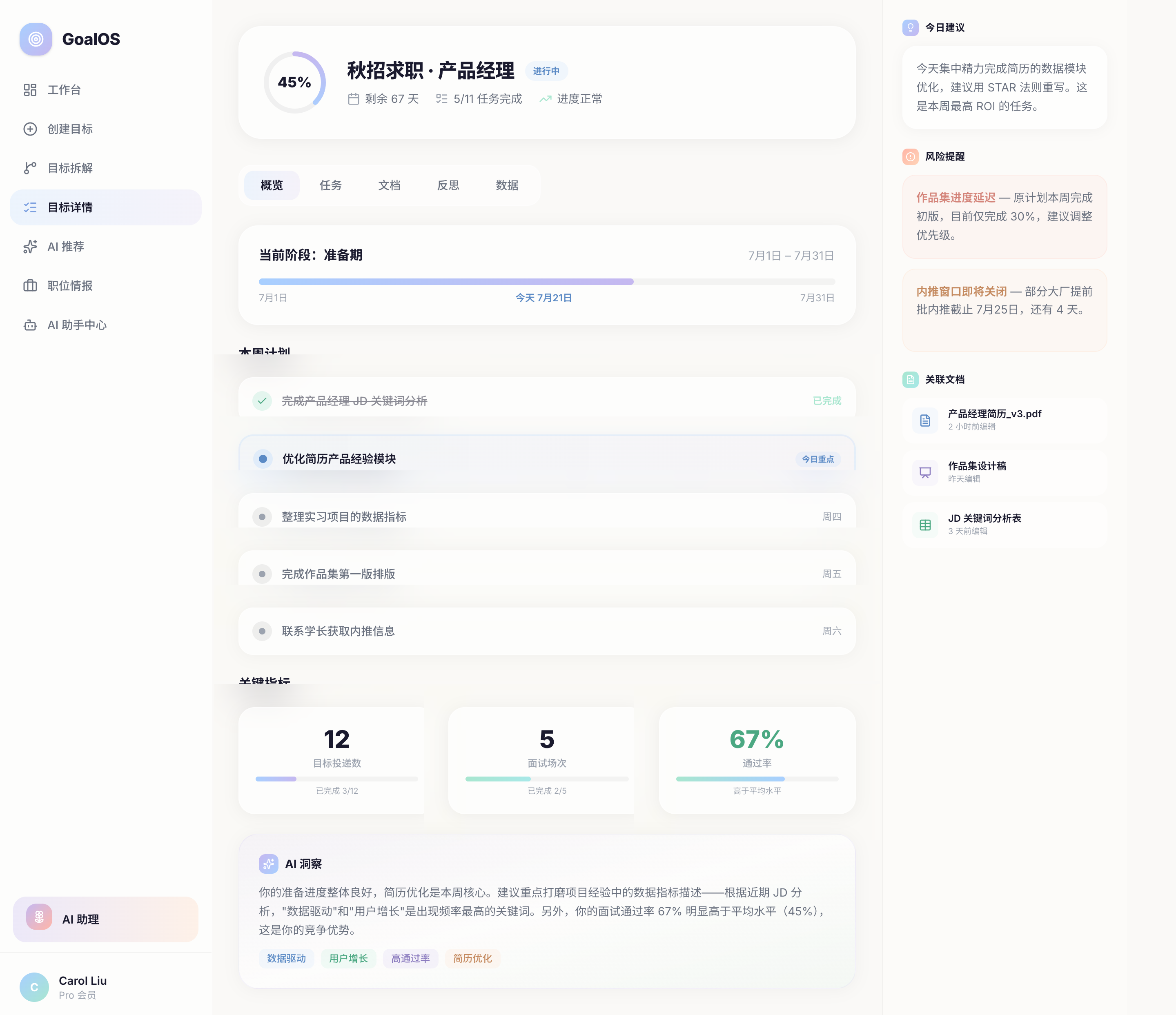Click the 高通过率 tag
Image resolution: width=1176 pixels, height=1015 pixels.
[x=410, y=958]
